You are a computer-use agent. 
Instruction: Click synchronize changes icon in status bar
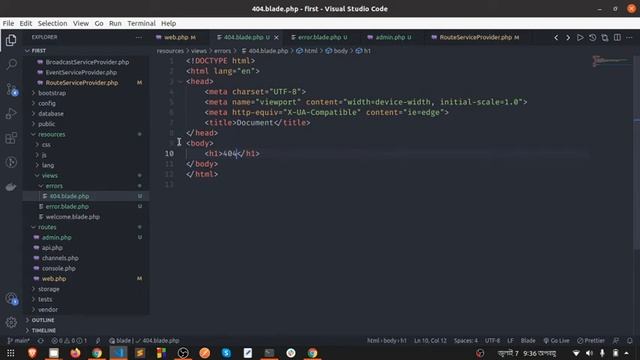(x=41, y=340)
